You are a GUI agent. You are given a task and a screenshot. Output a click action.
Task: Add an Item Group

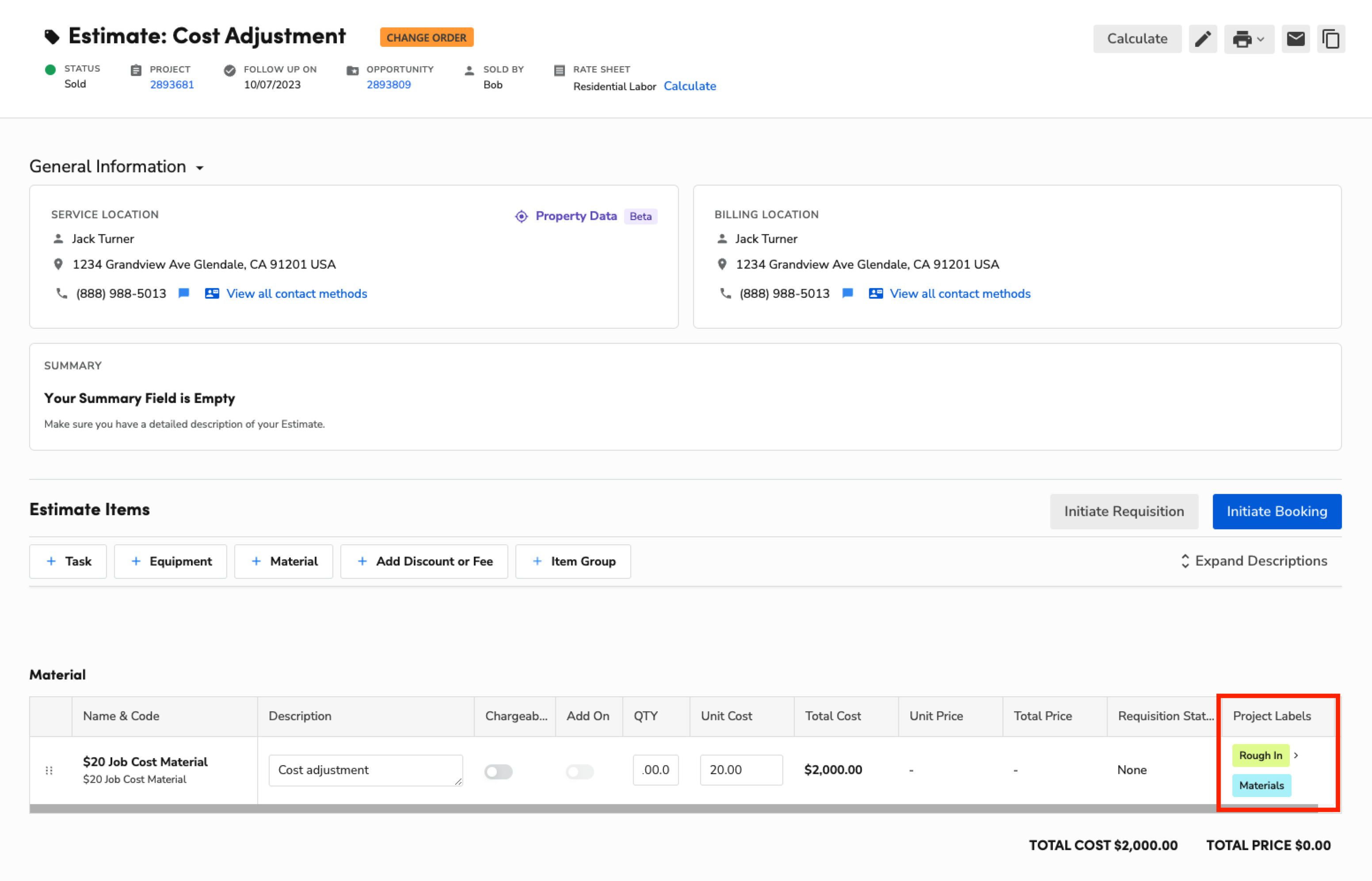coord(573,561)
